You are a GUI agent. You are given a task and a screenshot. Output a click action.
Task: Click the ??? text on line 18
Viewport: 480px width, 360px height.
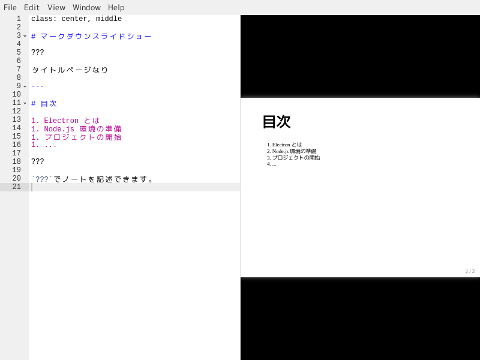(x=38, y=162)
